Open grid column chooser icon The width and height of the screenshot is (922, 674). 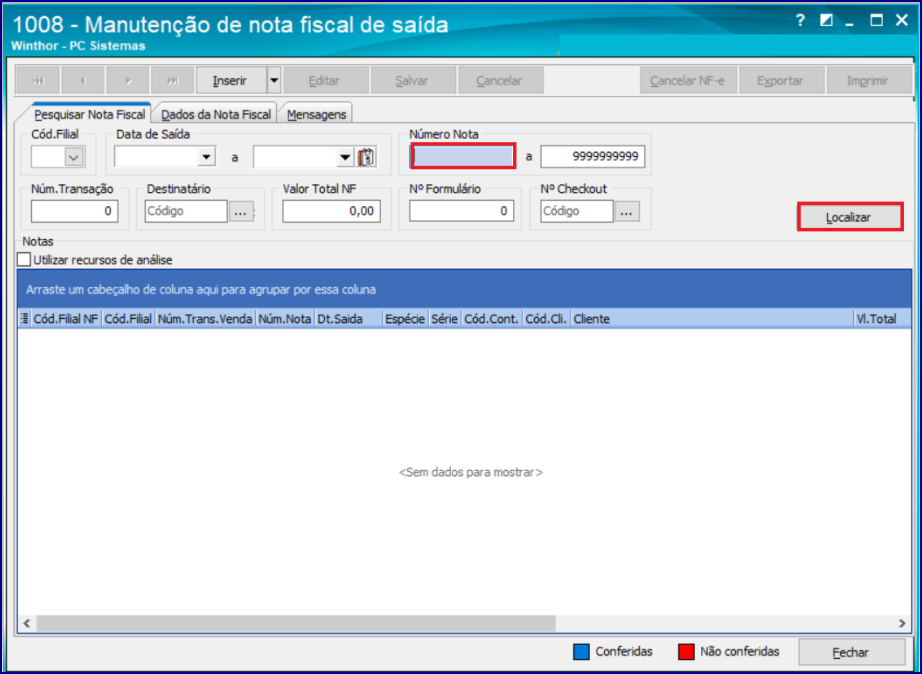24,319
